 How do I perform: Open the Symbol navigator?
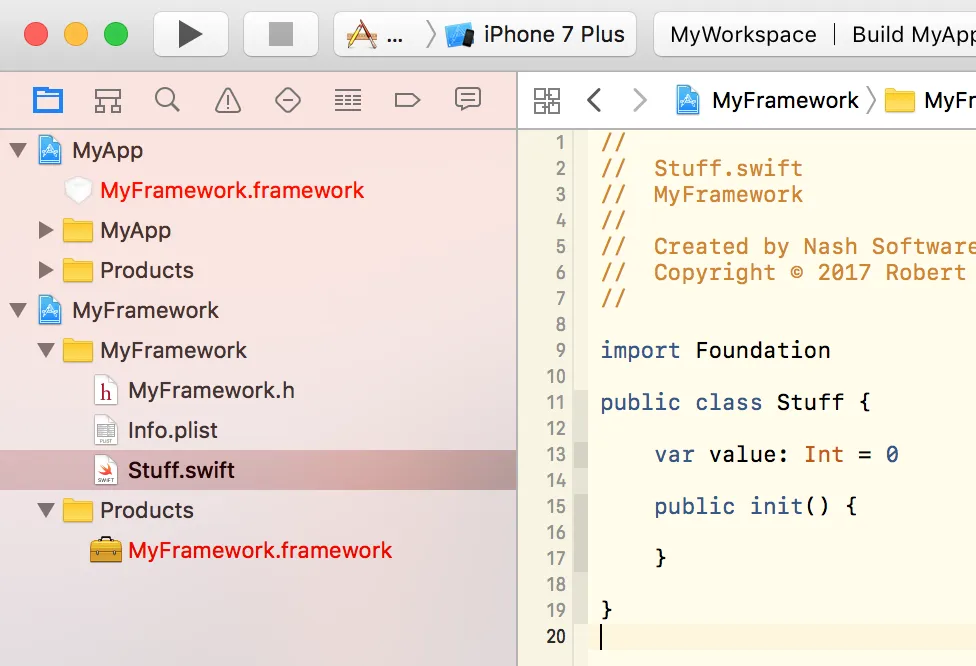point(108,100)
